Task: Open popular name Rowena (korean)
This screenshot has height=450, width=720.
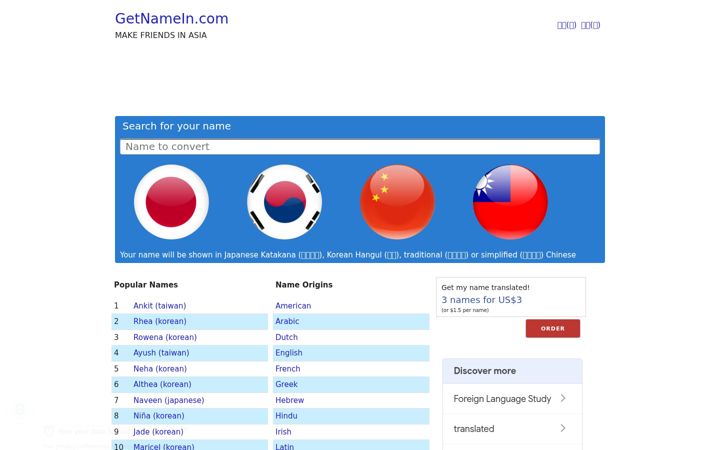Action: click(165, 337)
